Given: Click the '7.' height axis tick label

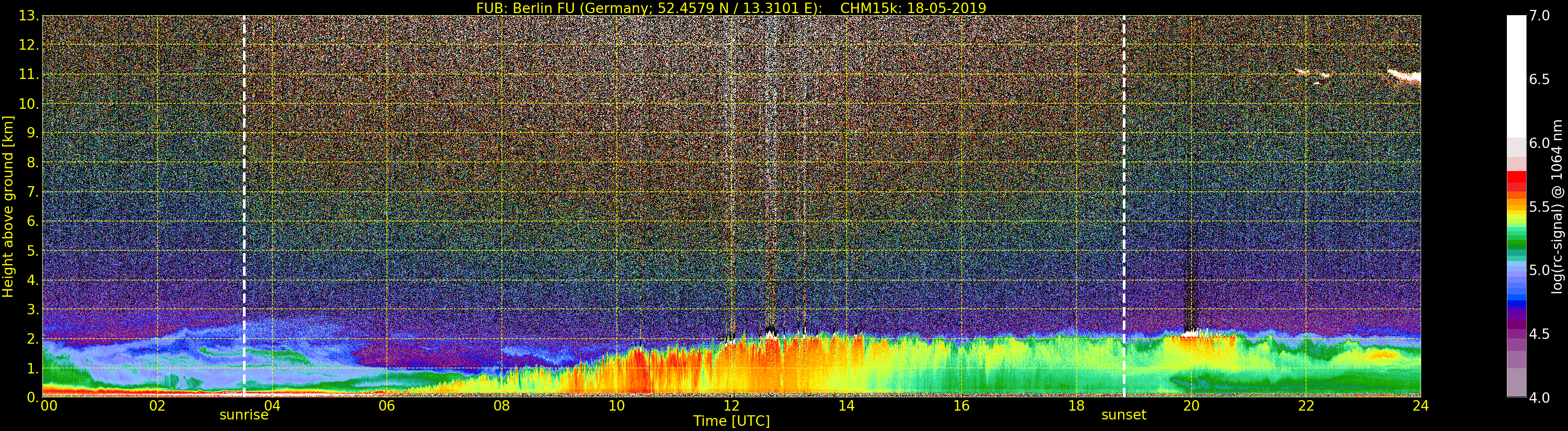Looking at the screenshot, I should [x=32, y=192].
